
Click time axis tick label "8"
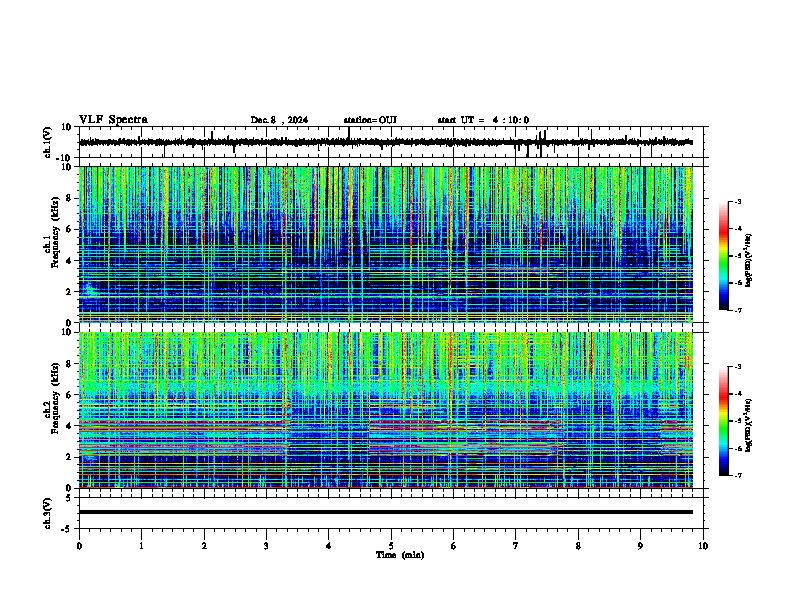(578, 546)
